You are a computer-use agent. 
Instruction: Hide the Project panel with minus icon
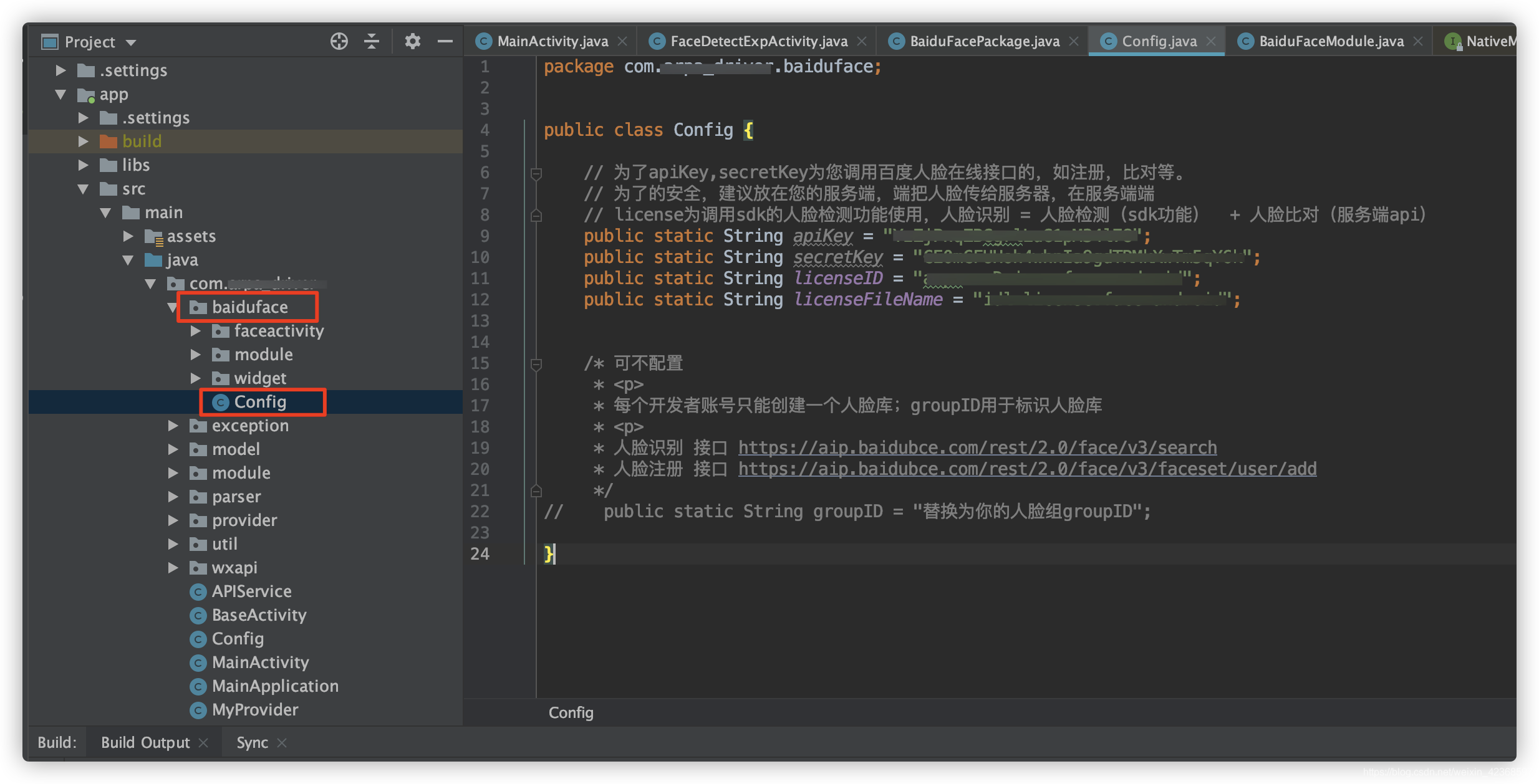tap(445, 42)
